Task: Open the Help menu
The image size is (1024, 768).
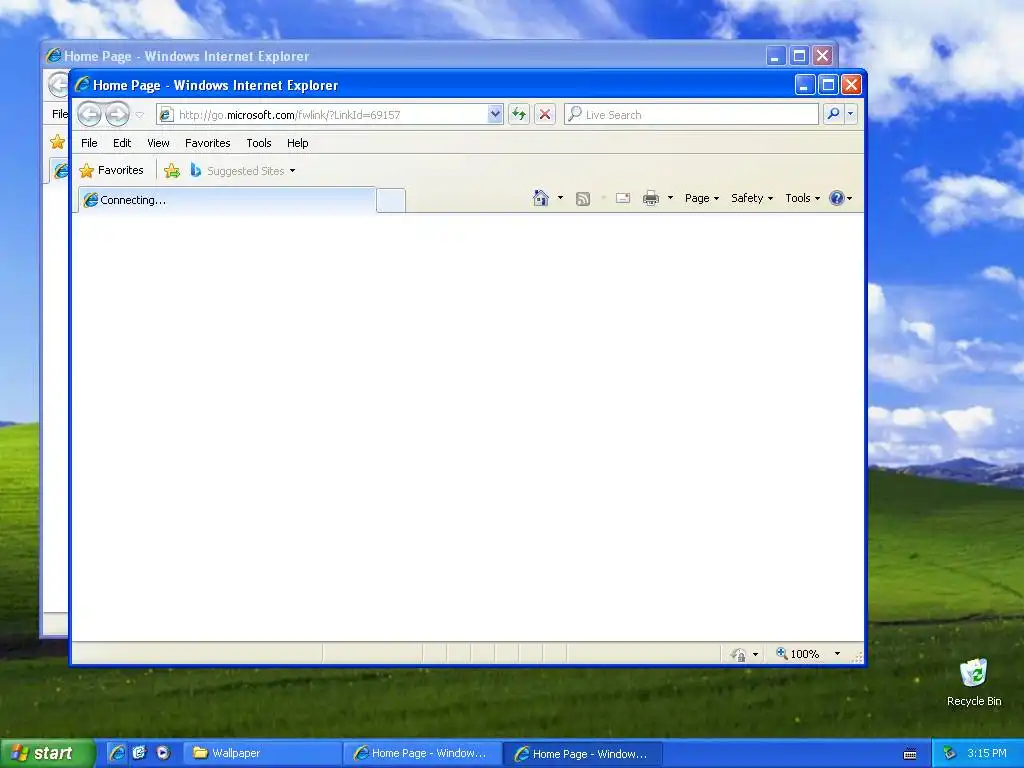Action: point(297,143)
